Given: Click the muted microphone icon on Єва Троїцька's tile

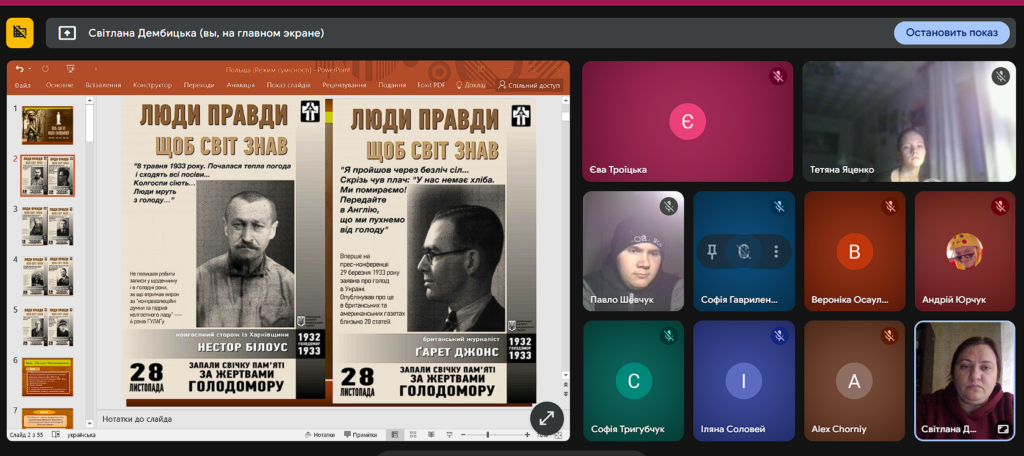Looking at the screenshot, I should click(x=778, y=76).
